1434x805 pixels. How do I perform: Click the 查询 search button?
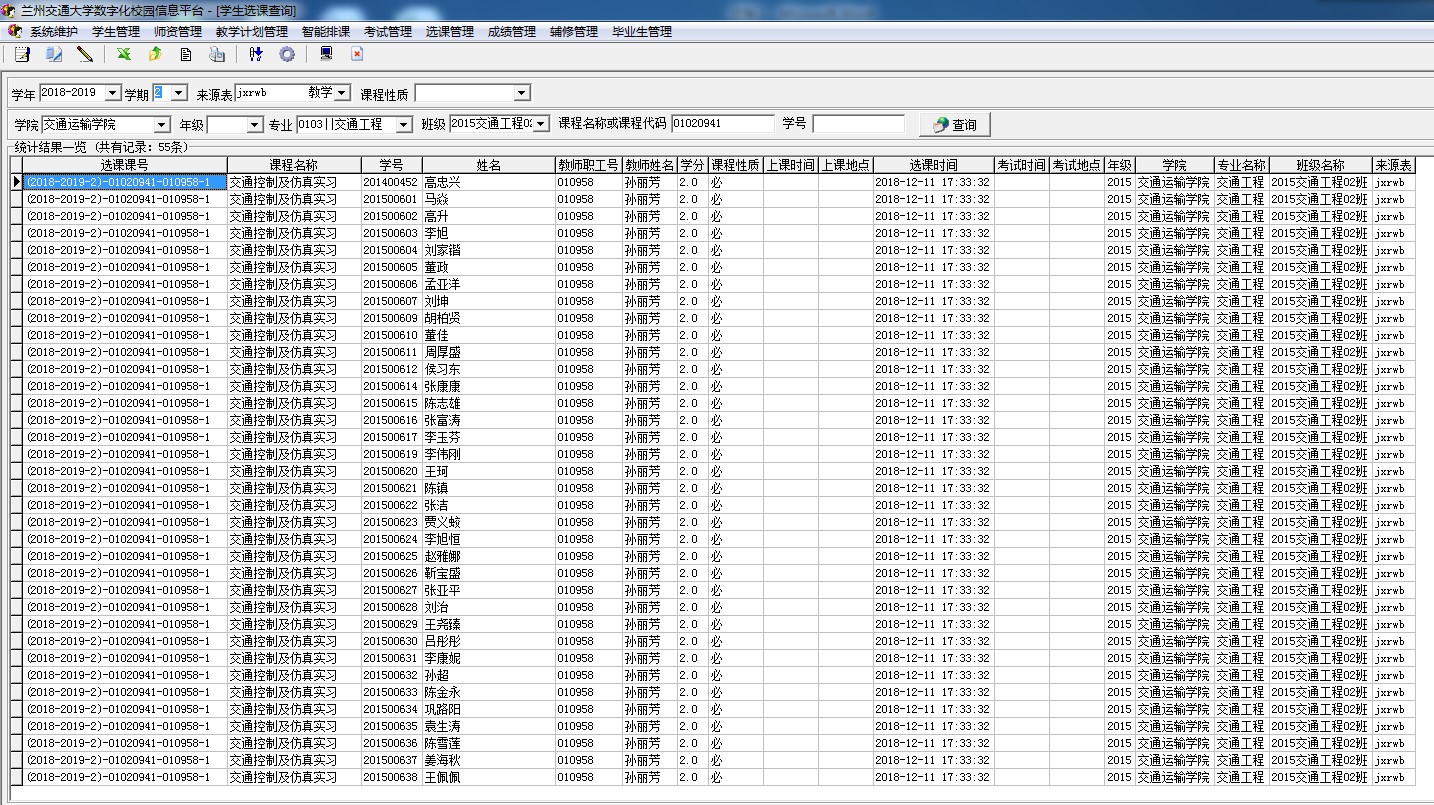(954, 125)
